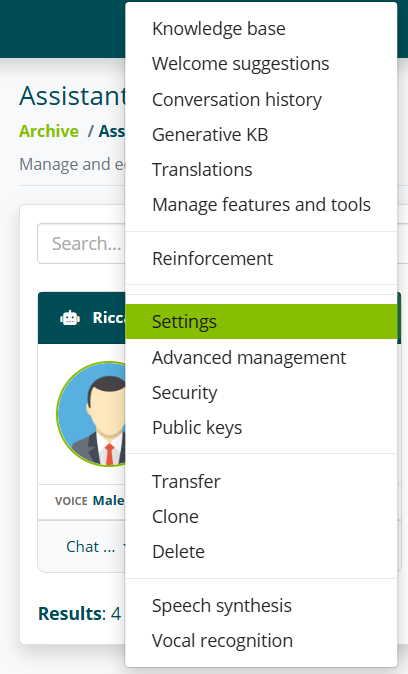
Task: Select Welcome suggestions menu entry
Action: (261, 64)
